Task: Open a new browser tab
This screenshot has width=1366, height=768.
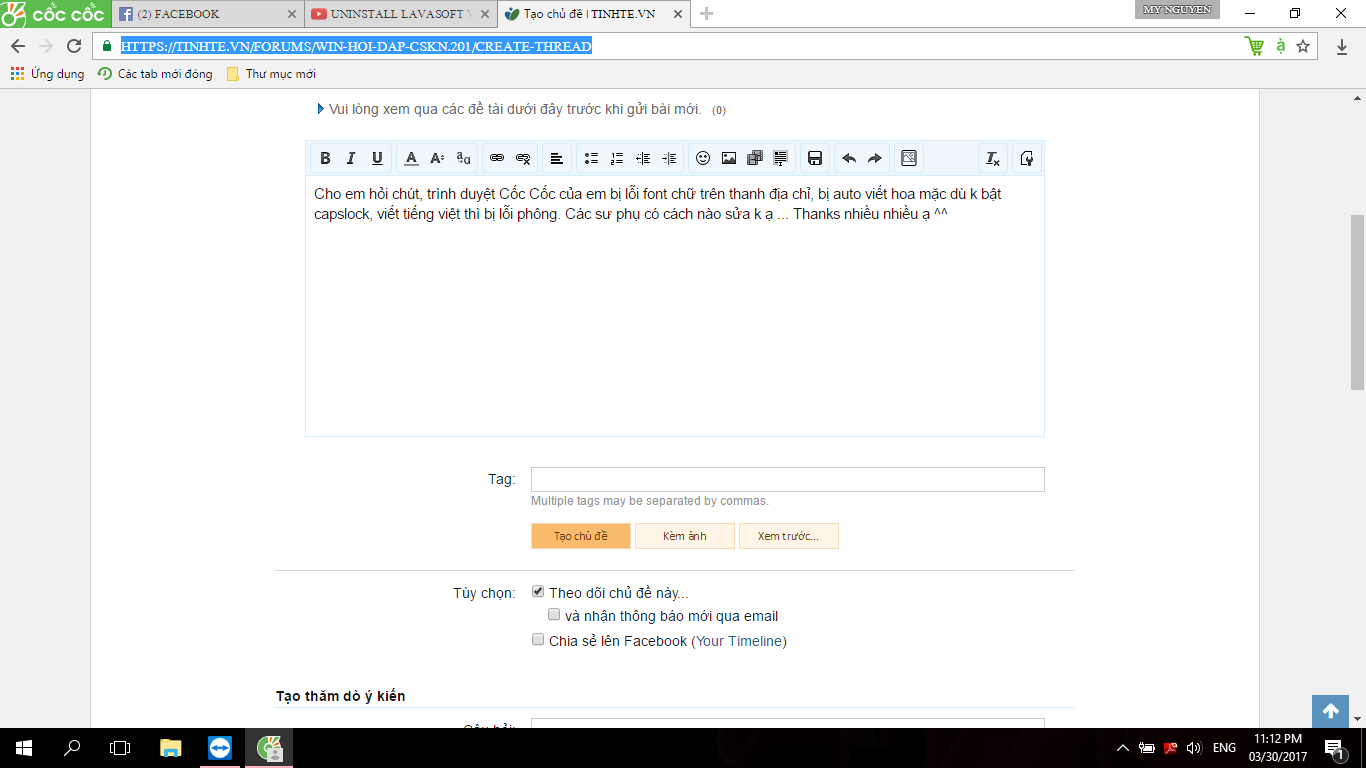Action: (707, 14)
